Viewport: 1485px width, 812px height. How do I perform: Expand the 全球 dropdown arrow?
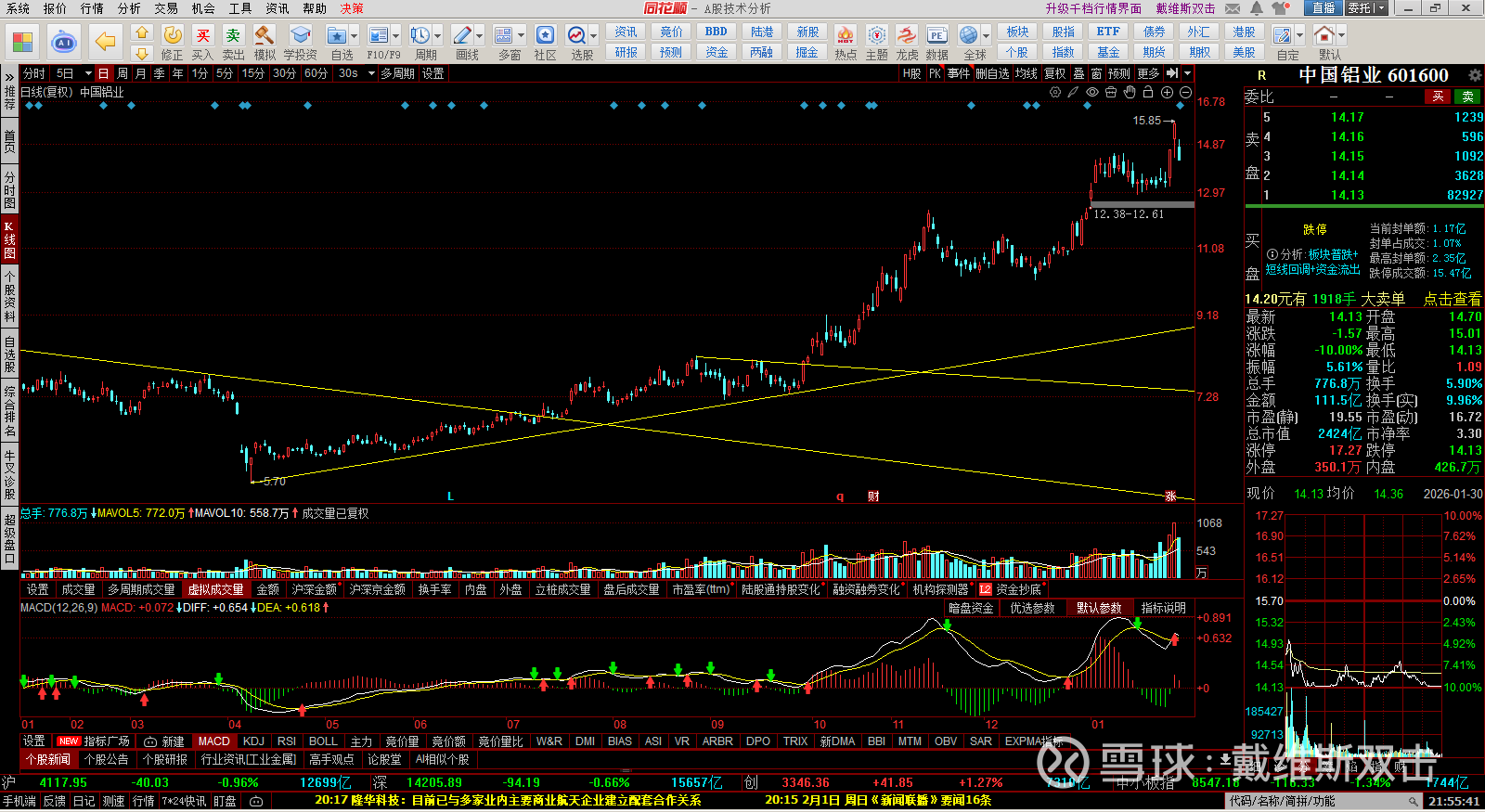[986, 36]
